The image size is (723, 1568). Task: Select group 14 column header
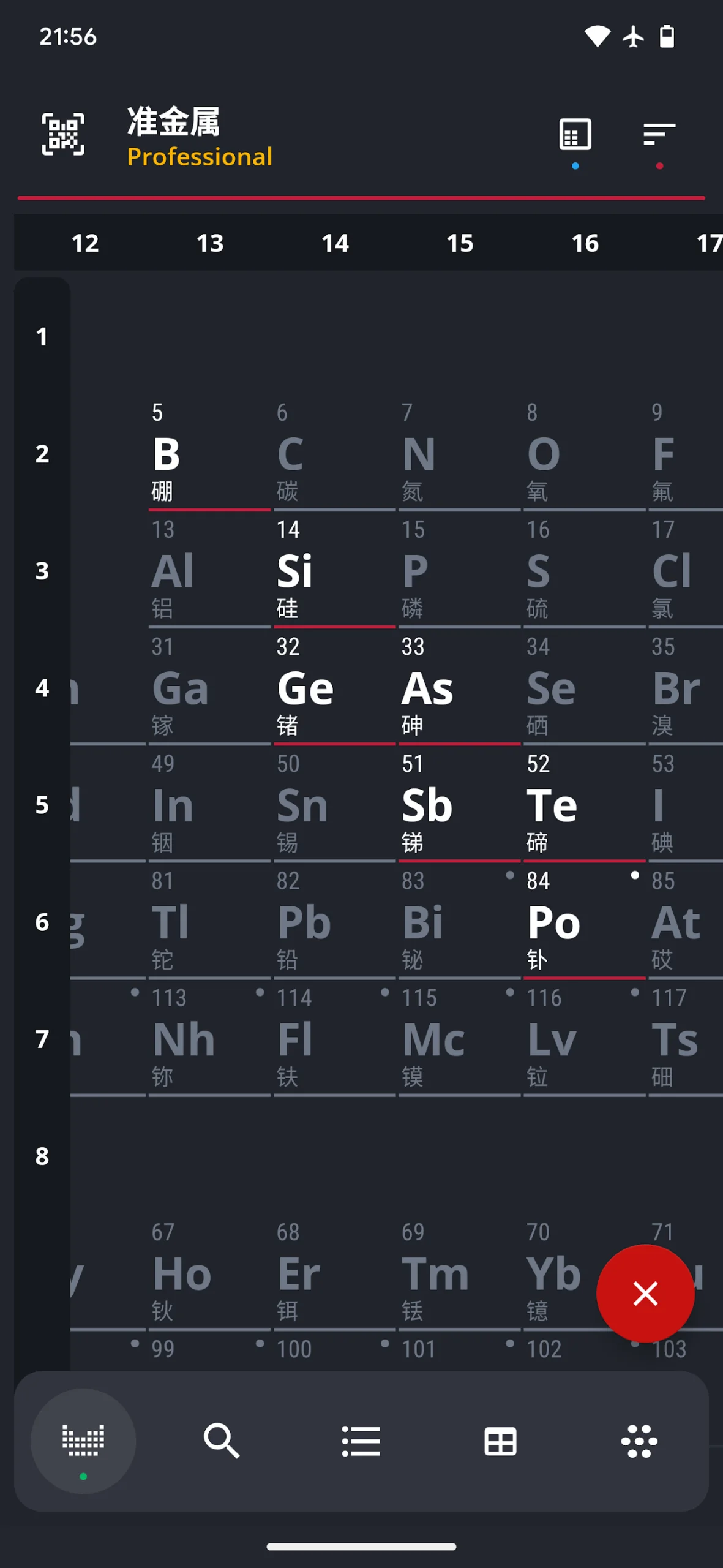[x=335, y=243]
